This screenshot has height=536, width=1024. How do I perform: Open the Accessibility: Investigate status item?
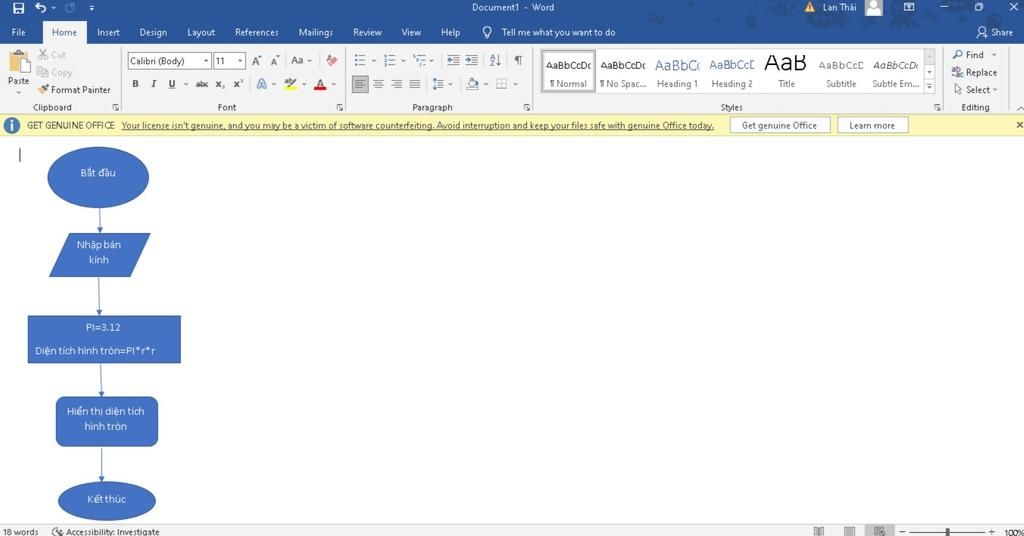[106, 531]
